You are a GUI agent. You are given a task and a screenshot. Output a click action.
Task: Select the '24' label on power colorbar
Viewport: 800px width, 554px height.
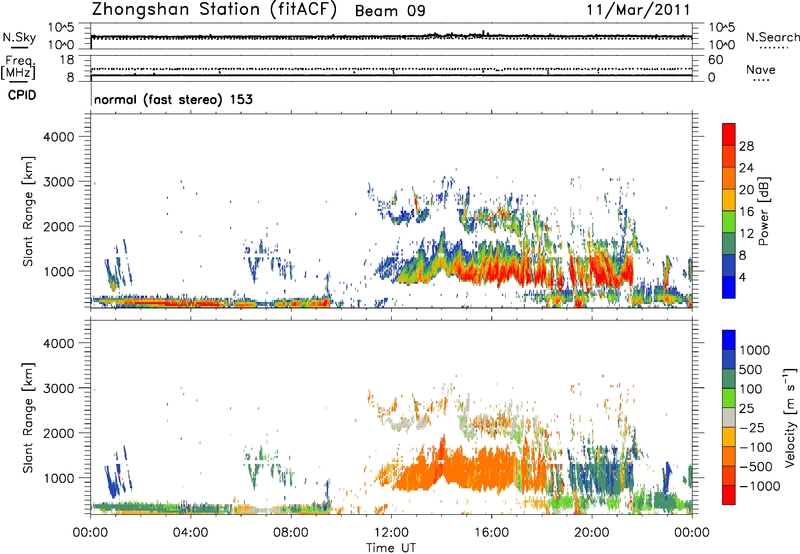[x=746, y=168]
